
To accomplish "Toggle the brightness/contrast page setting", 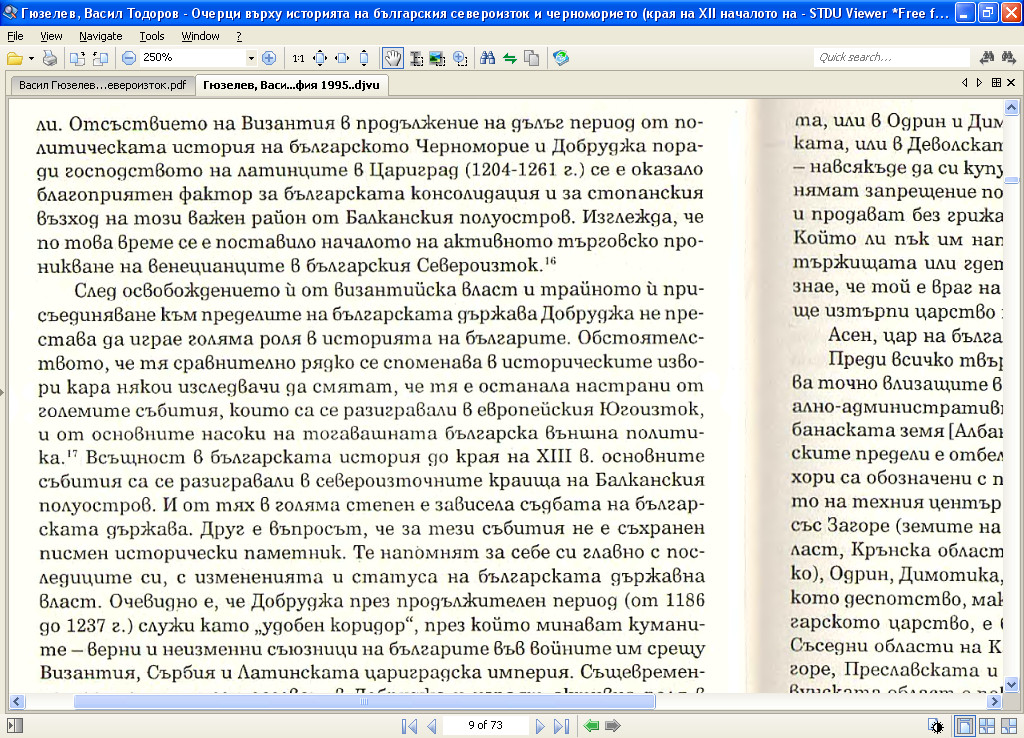I will (935, 726).
